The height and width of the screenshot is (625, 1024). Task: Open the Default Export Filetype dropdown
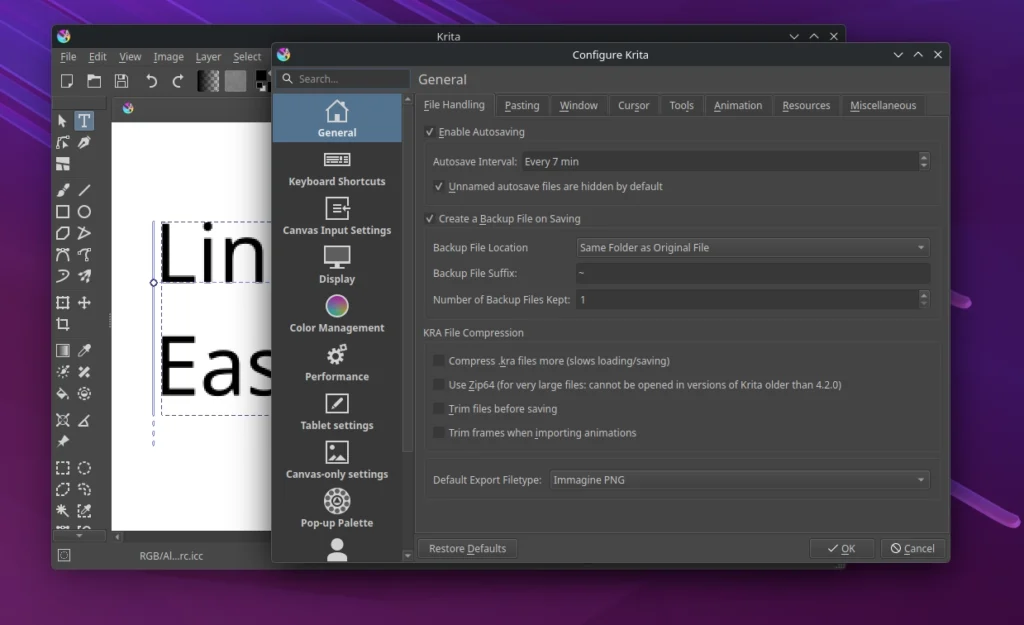[x=740, y=479]
